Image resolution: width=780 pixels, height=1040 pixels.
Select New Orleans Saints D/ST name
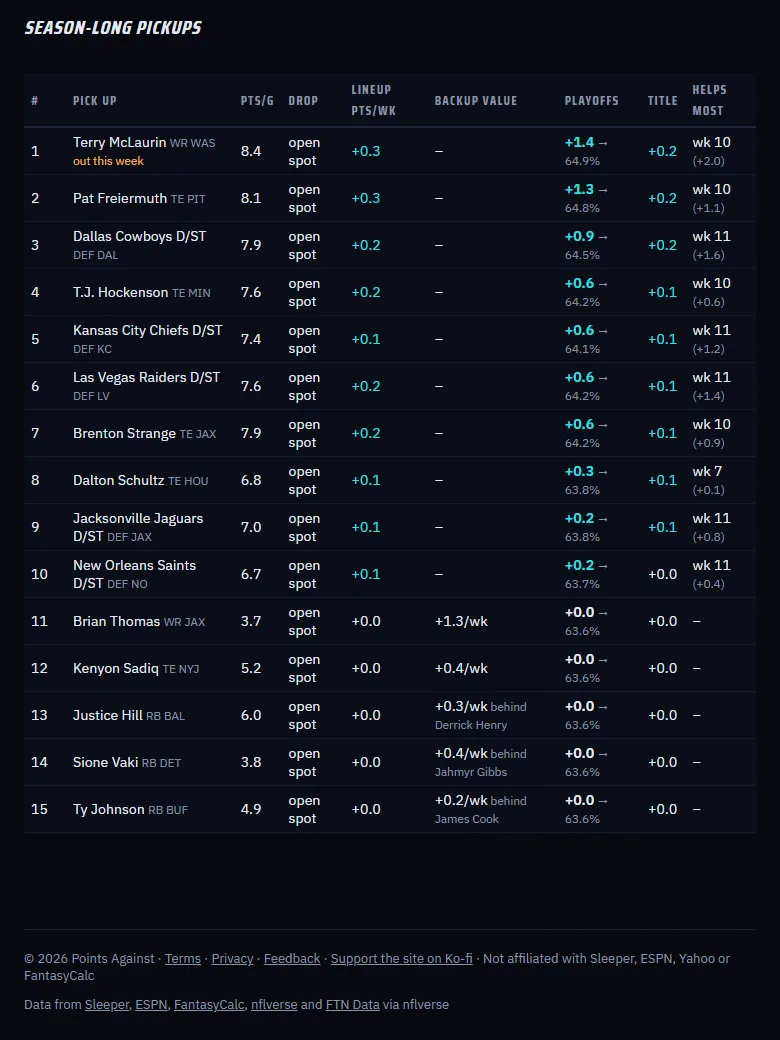tap(135, 574)
